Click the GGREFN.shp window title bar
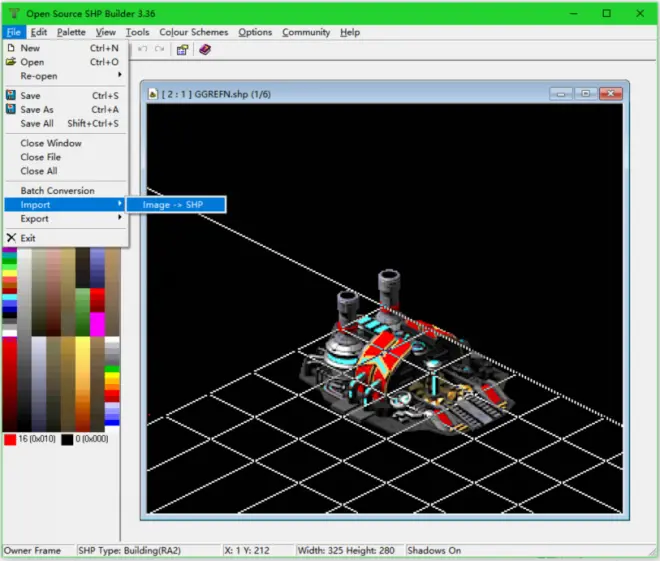Image resolution: width=660 pixels, height=561 pixels. (x=385, y=93)
